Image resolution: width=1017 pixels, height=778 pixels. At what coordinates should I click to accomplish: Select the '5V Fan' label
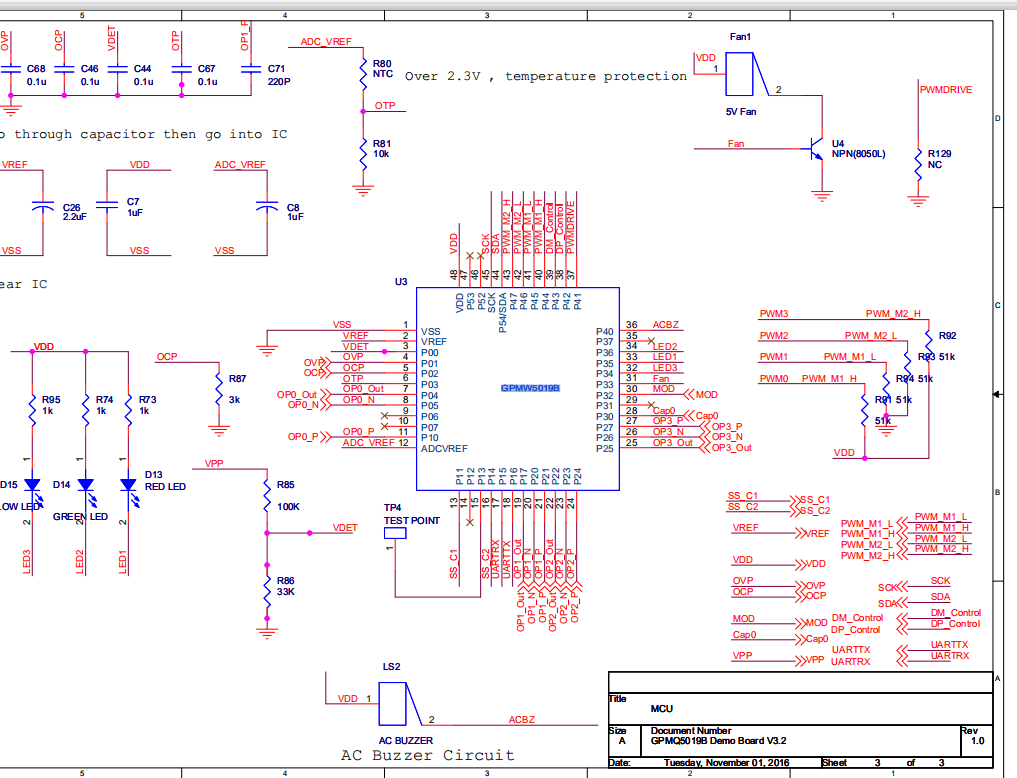741,112
